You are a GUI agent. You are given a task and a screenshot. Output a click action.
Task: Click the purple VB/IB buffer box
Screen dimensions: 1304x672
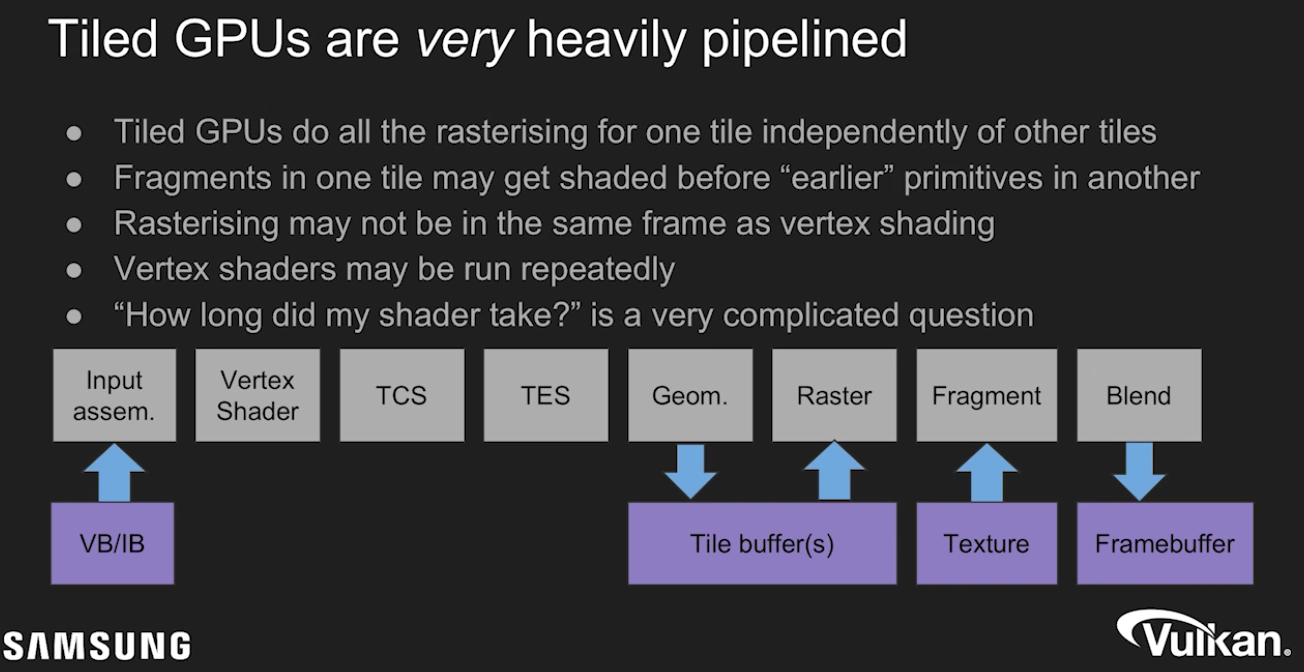(112, 543)
